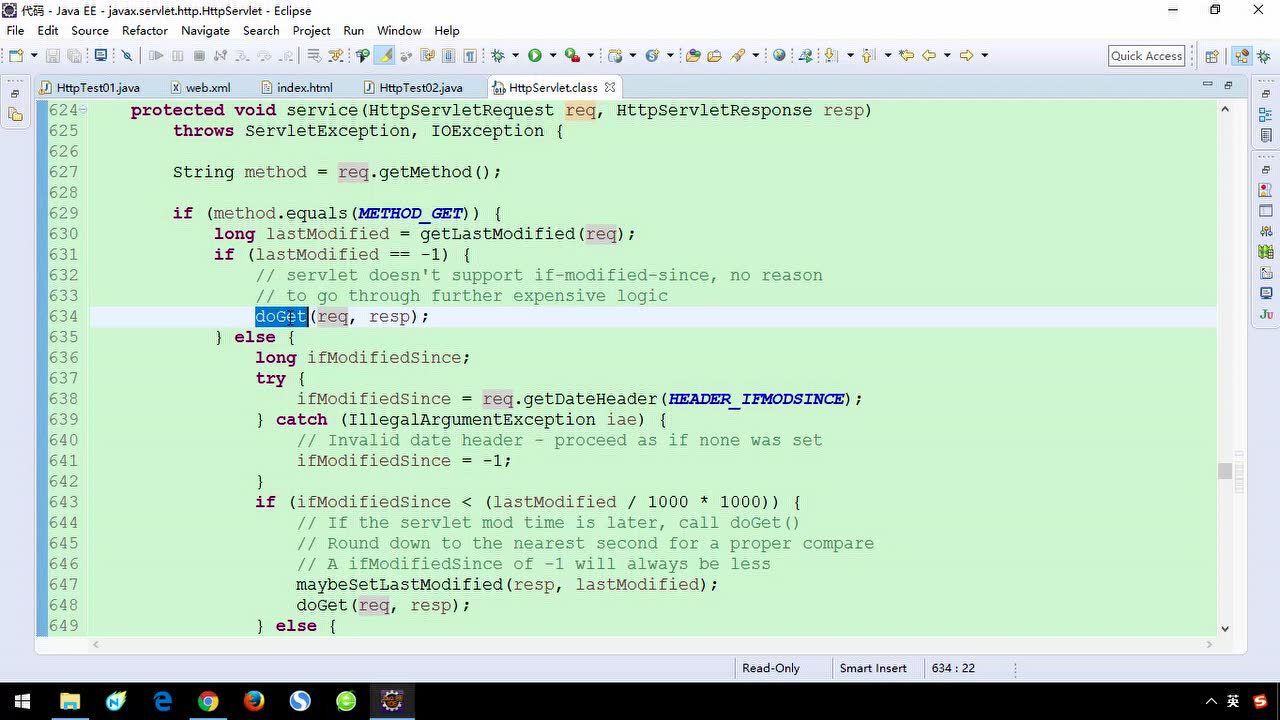Viewport: 1280px width, 720px height.
Task: Toggle Mark Occurrences highlighter button
Action: tap(384, 56)
